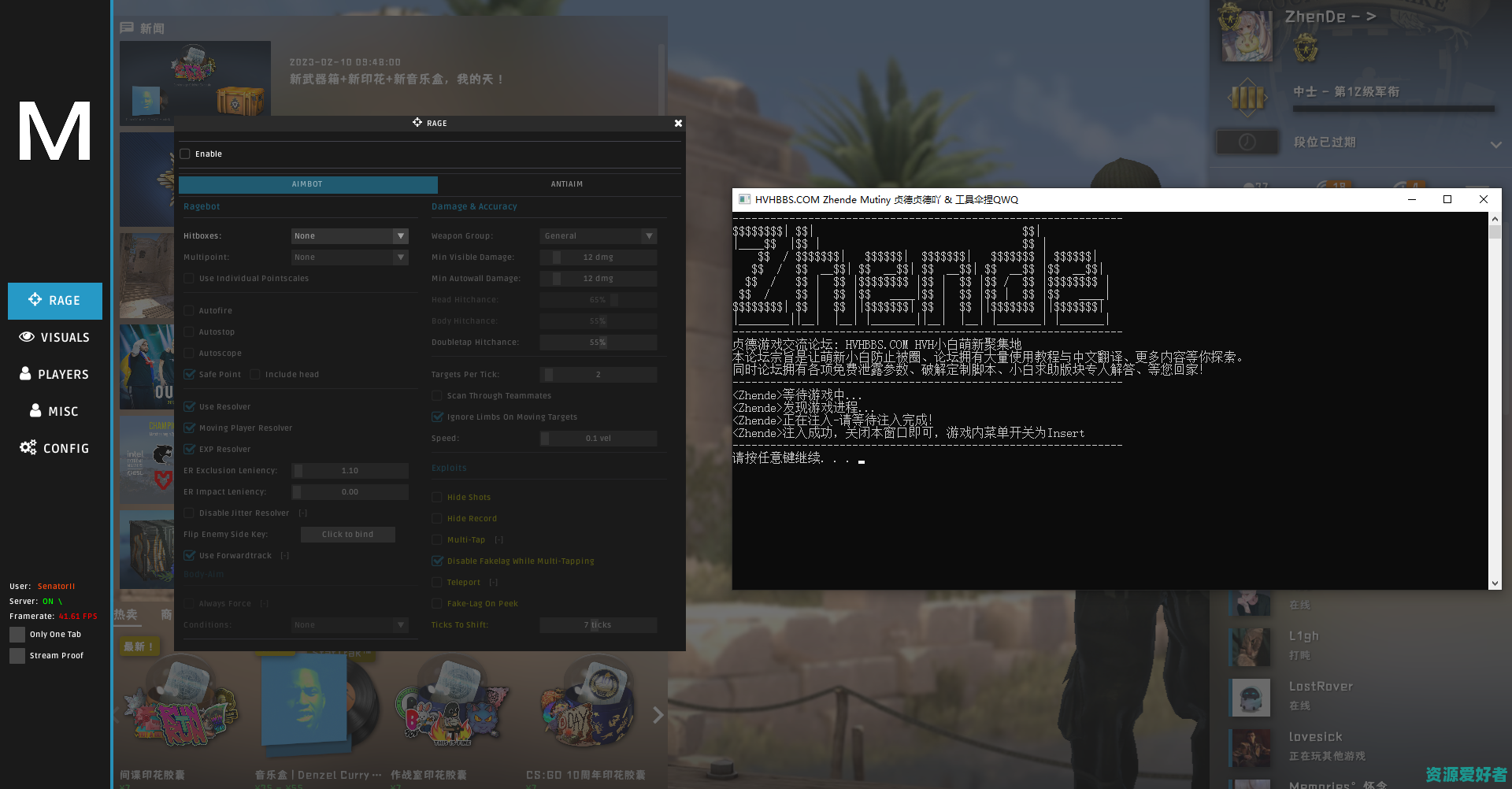Enable Stream Proof mode
The width and height of the screenshot is (1512, 789).
[x=17, y=654]
